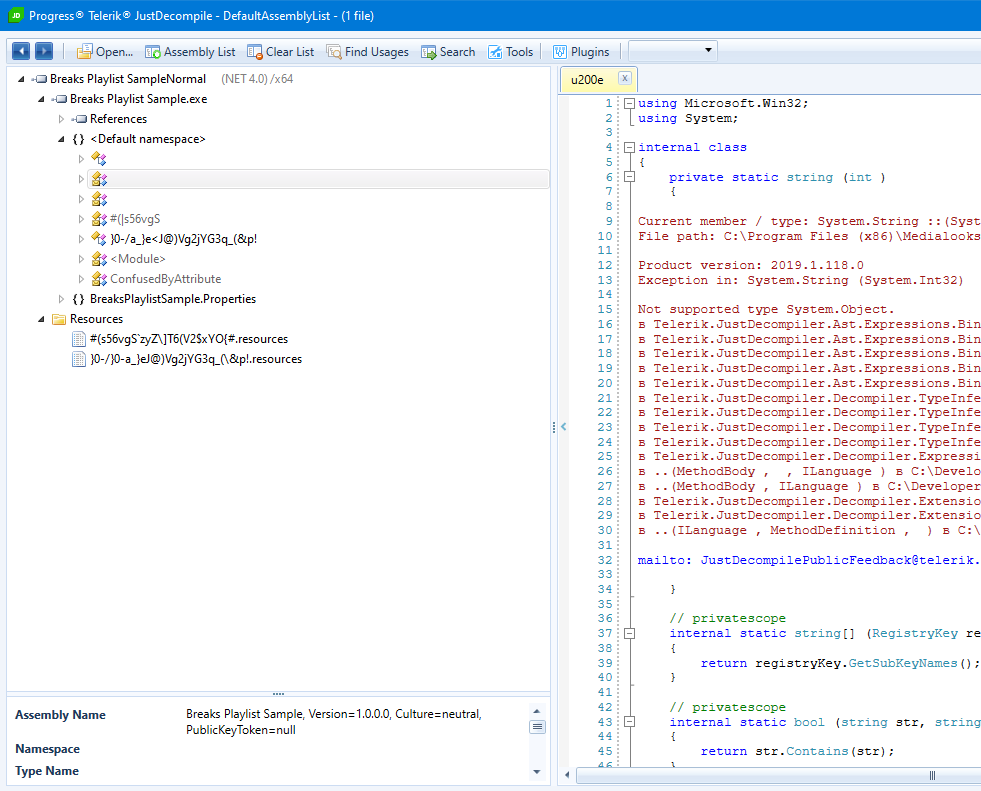Expand the BreaksPlaylistSample.Properties namespace

[x=61, y=299]
